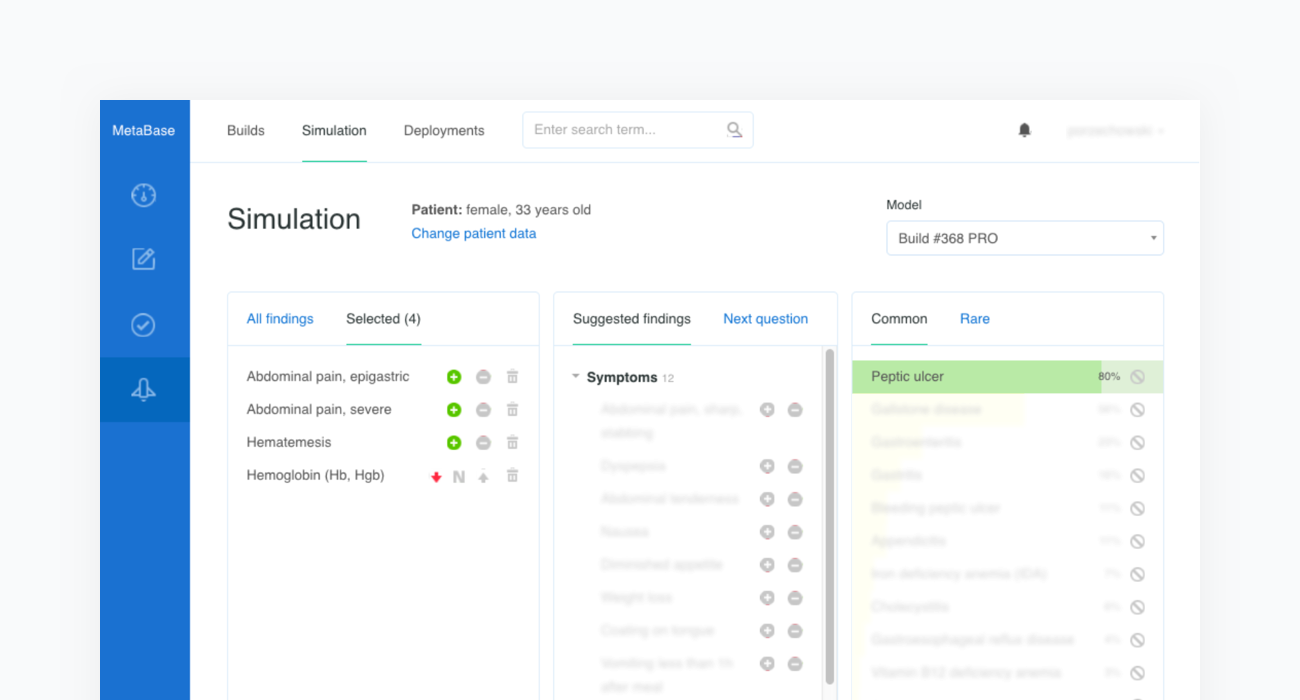Delete the Hematemesis finding
Viewport: 1300px width, 700px height.
point(512,443)
